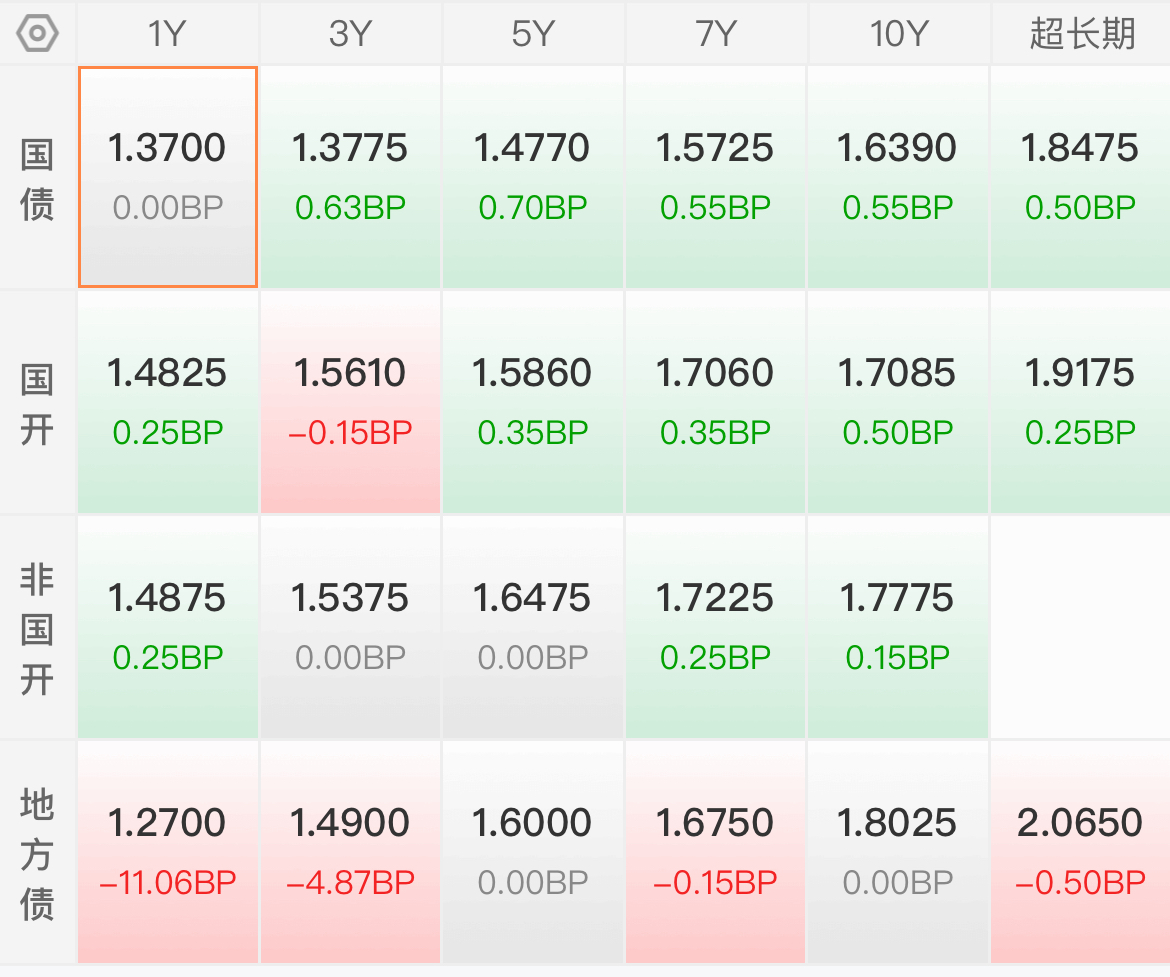Open 地方债 超长期 cell showing 2.0650
The width and height of the screenshot is (1170, 977).
1081,852
